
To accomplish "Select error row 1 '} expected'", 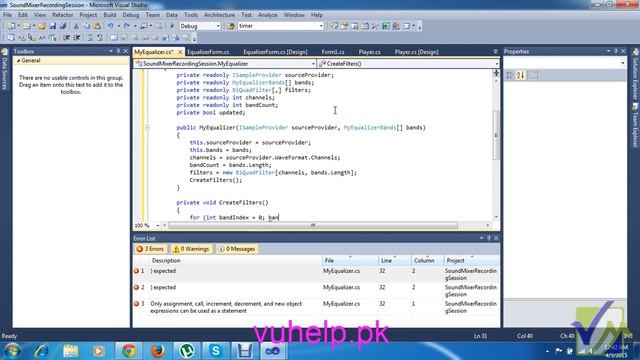I will click(316, 274).
